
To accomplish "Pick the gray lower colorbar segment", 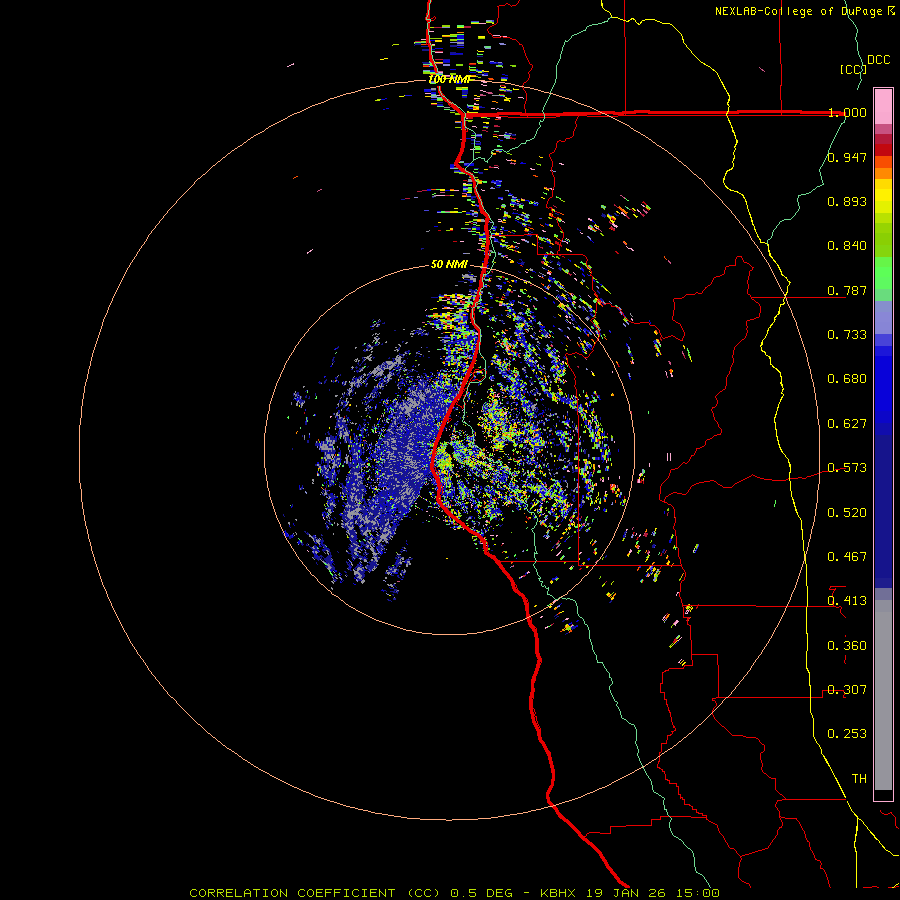I will coord(883,695).
